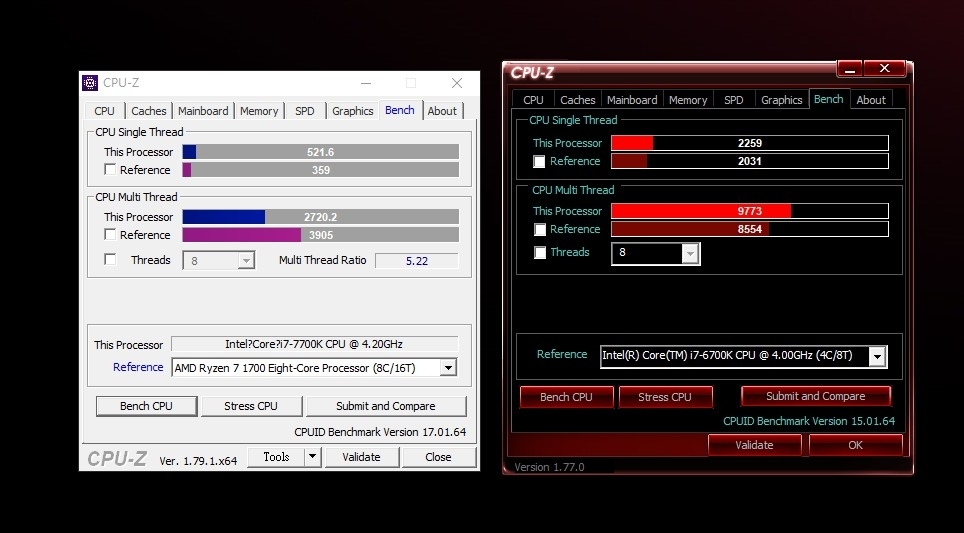Tick the Threads checkbox in left window
The width and height of the screenshot is (964, 533).
[x=110, y=259]
